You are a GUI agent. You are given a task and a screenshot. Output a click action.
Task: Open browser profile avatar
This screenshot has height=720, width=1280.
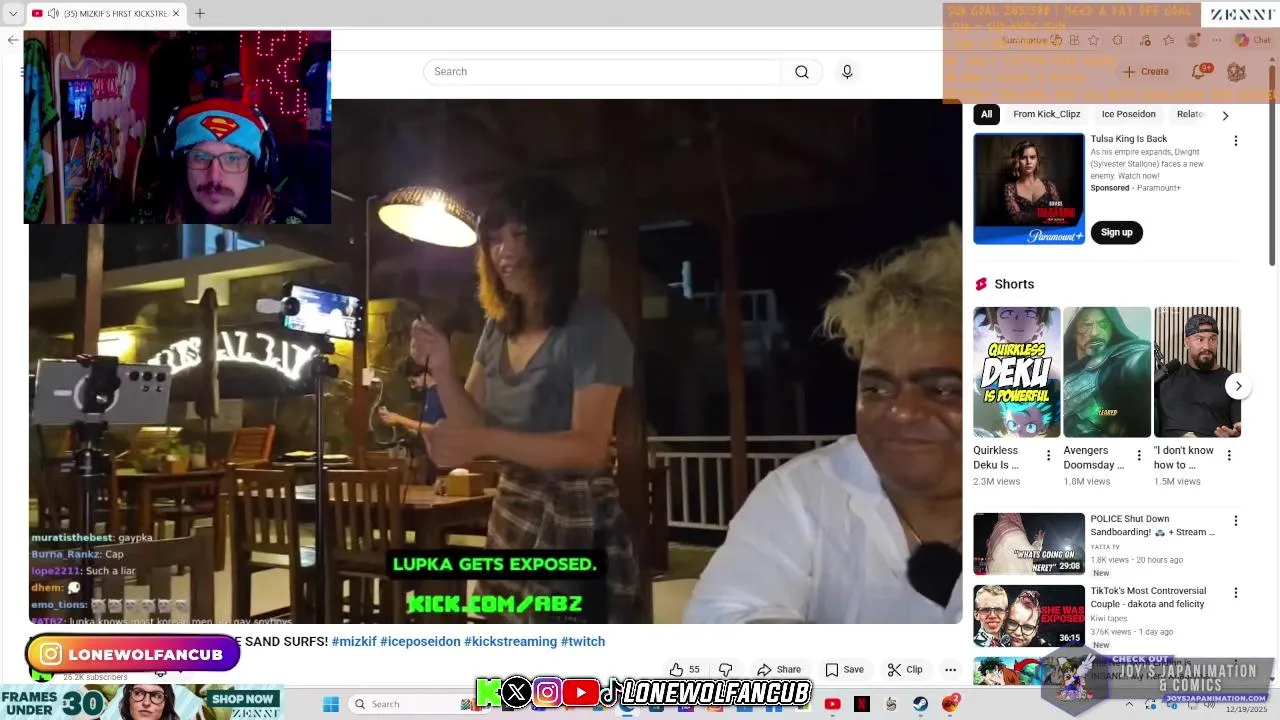pyautogui.click(x=1192, y=40)
